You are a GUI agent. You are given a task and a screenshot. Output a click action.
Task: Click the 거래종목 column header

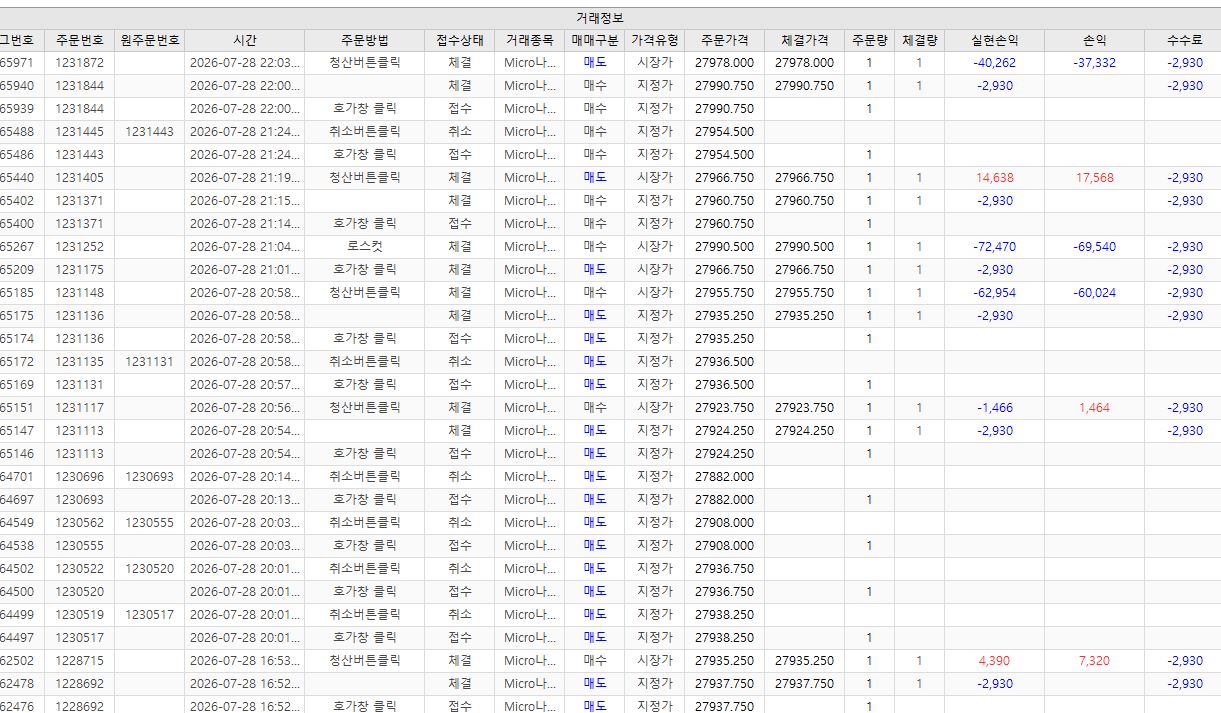529,40
